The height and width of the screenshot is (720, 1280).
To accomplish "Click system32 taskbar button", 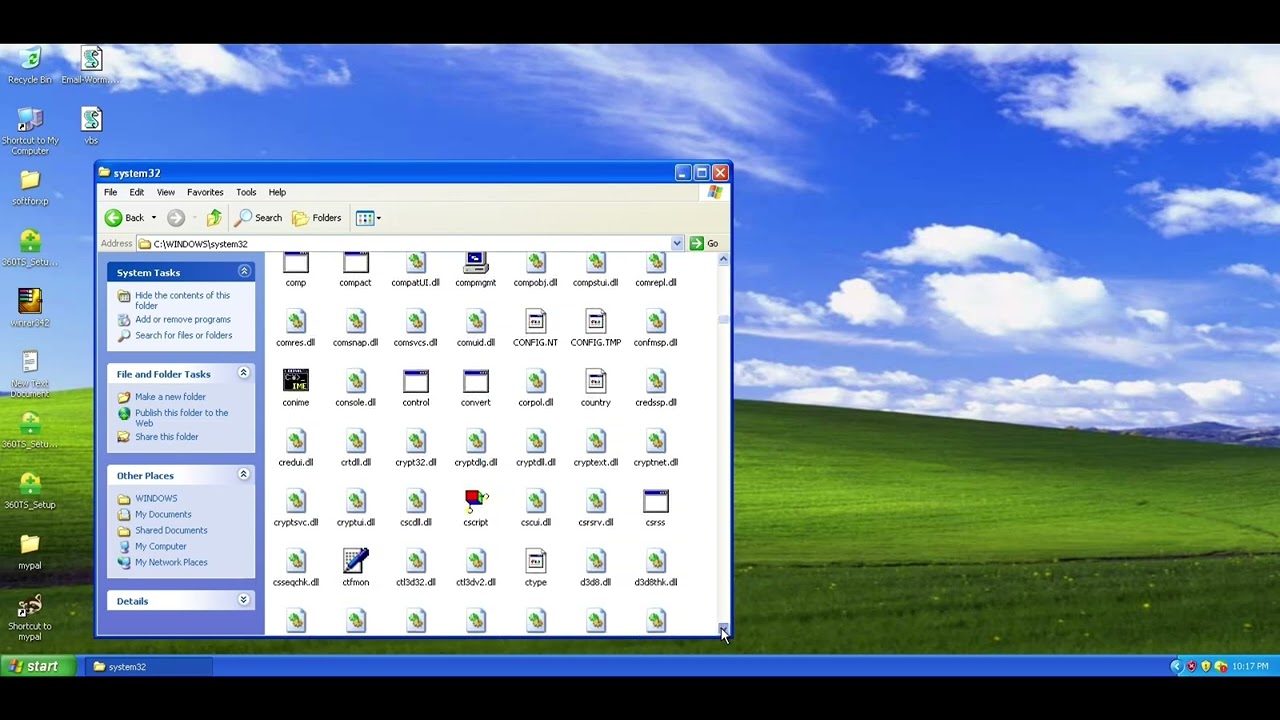I will tap(150, 667).
